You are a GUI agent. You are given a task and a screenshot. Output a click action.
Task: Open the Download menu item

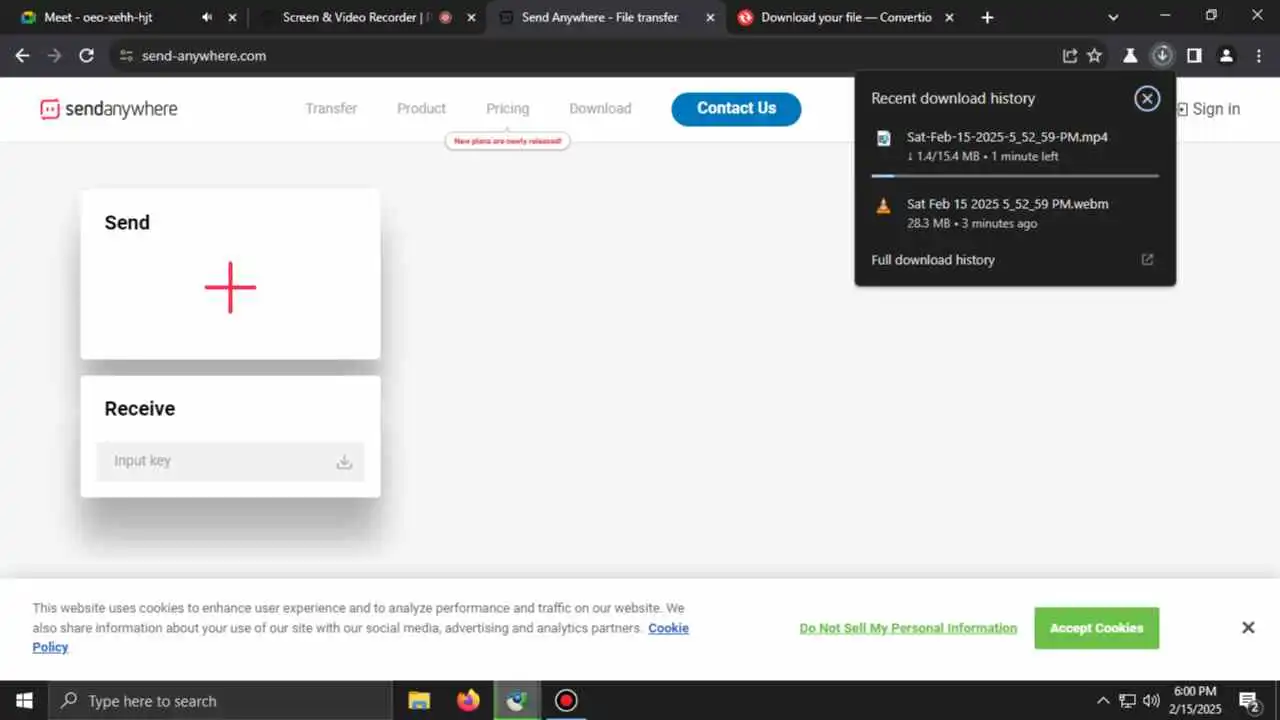(x=600, y=108)
